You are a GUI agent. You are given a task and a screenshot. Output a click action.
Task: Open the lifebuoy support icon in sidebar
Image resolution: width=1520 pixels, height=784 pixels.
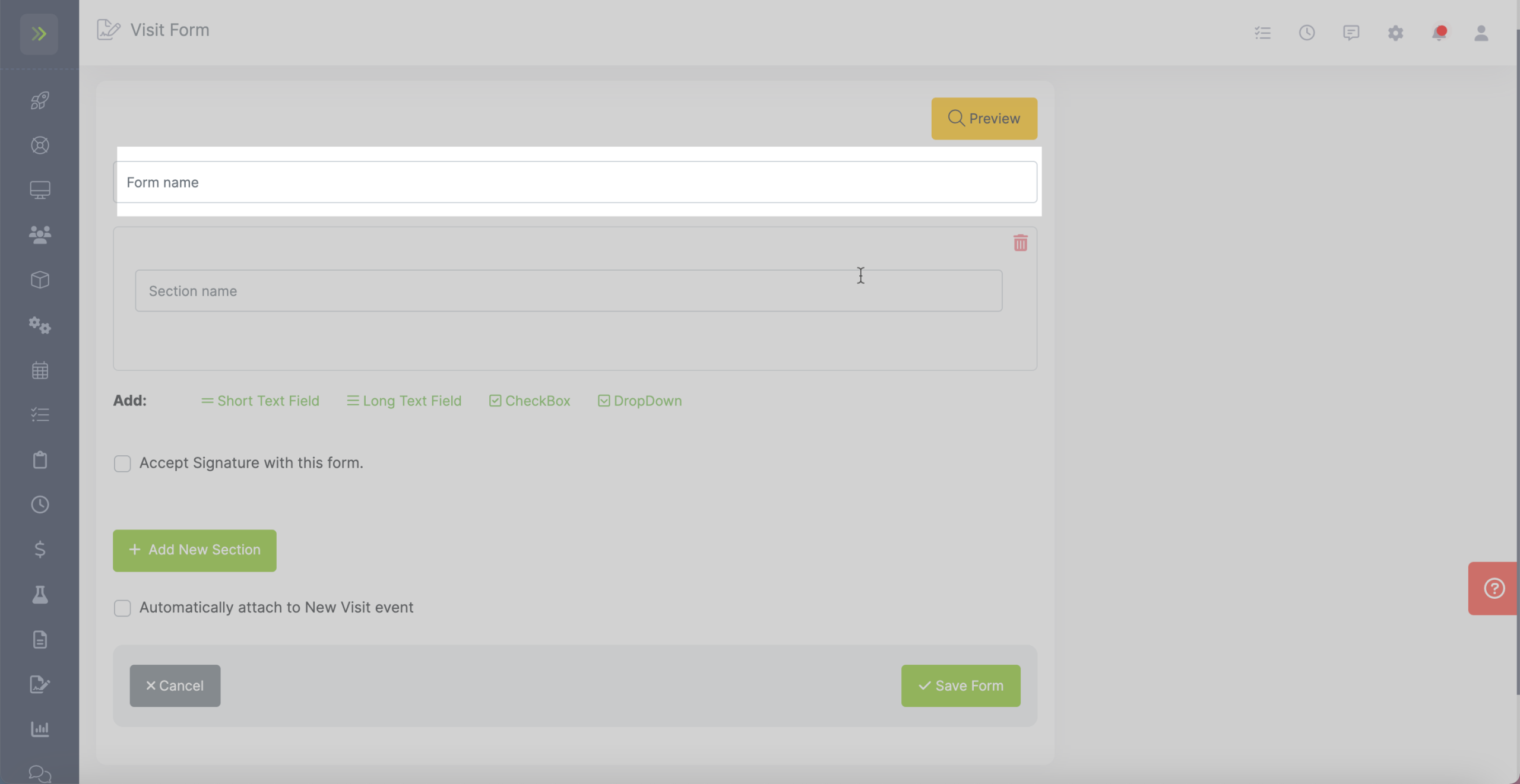click(40, 145)
